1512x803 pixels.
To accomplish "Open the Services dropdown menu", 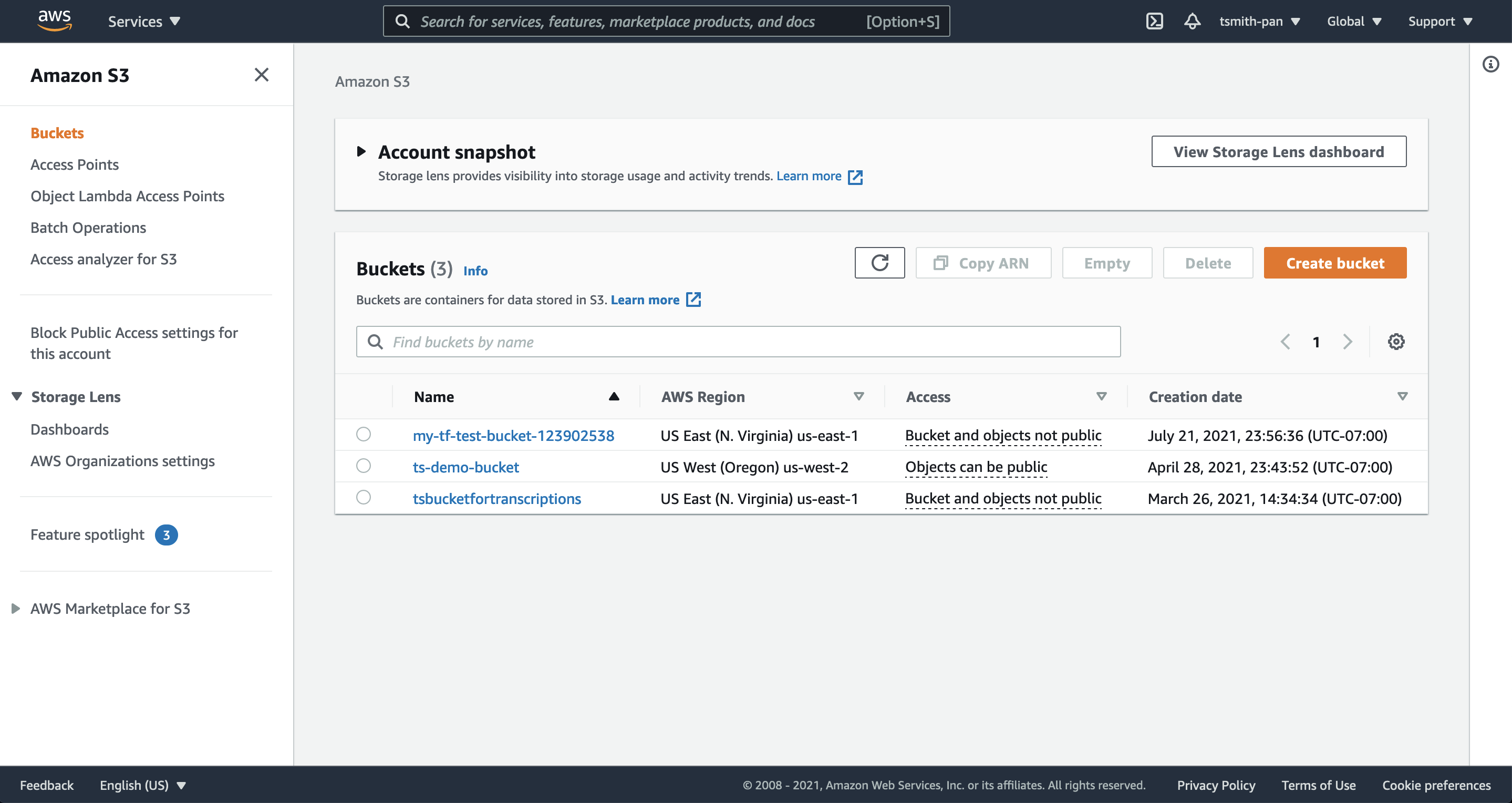I will (144, 22).
